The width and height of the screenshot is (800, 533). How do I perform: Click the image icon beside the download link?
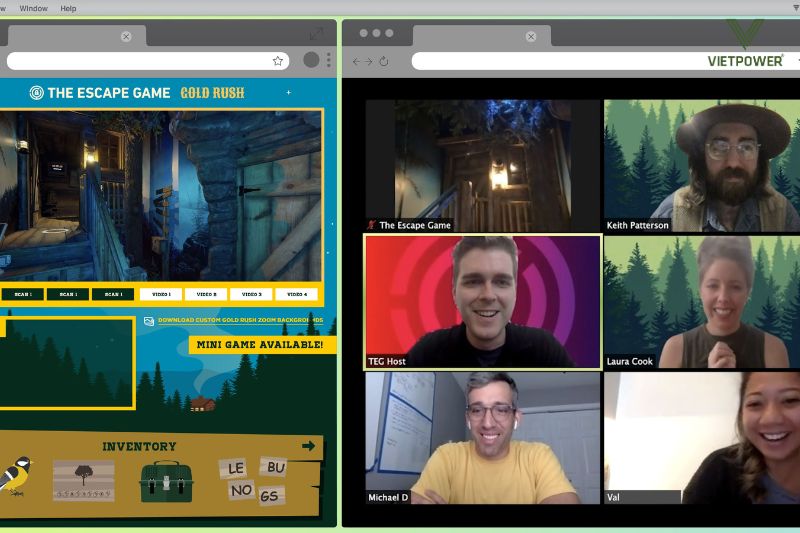(148, 321)
